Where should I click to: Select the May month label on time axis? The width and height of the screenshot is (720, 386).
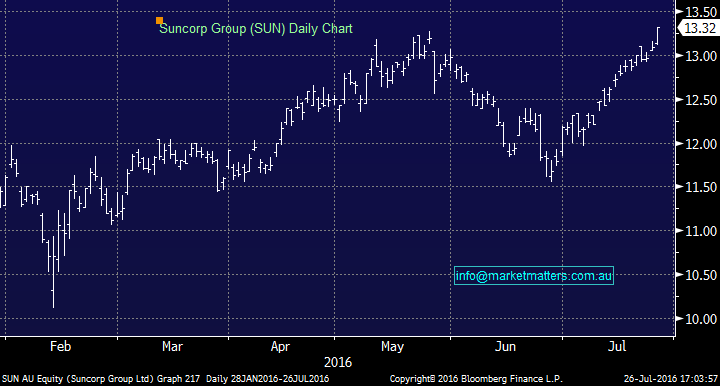click(392, 347)
